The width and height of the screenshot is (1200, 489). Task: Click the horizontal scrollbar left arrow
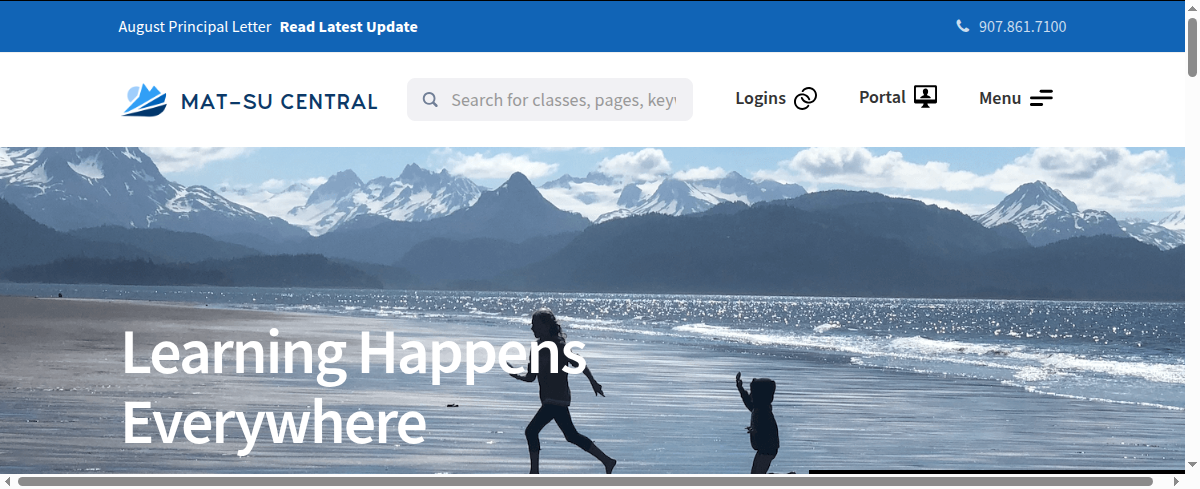(7, 481)
